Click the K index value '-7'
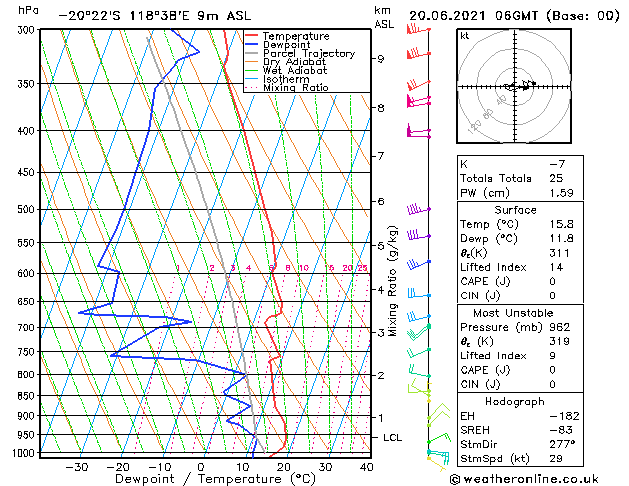 [x=557, y=164]
